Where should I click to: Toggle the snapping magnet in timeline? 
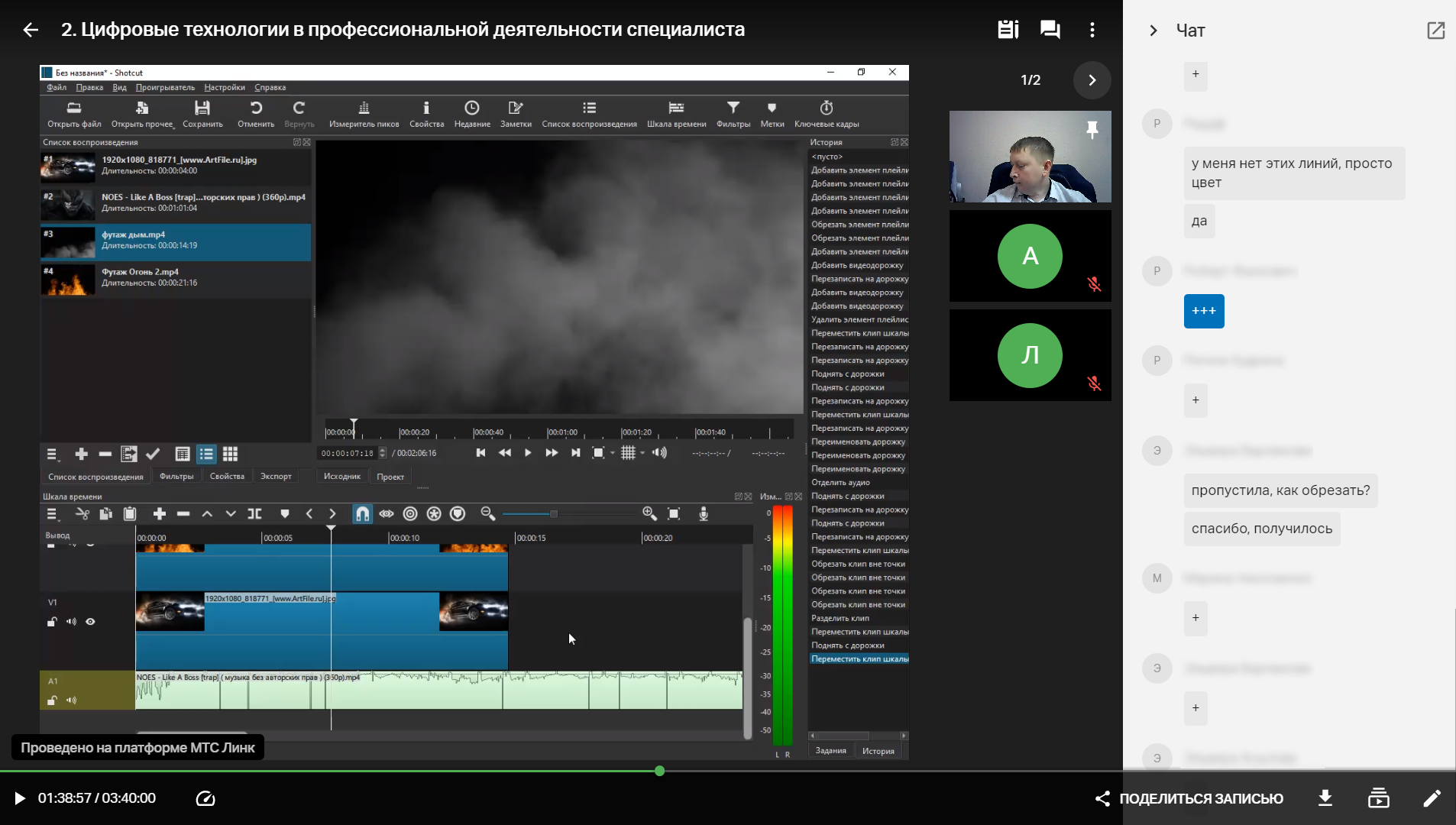point(362,514)
